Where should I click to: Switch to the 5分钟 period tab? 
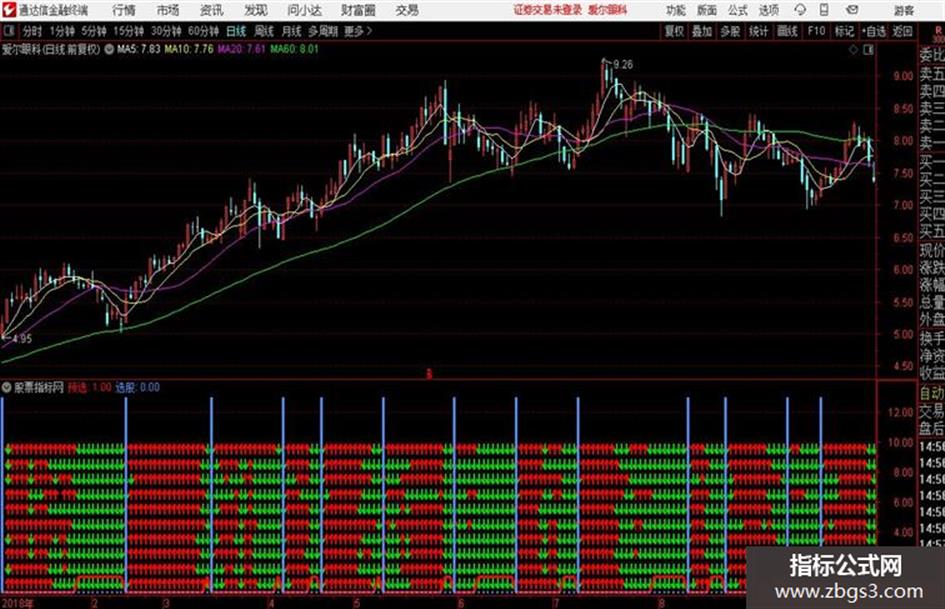[94, 31]
